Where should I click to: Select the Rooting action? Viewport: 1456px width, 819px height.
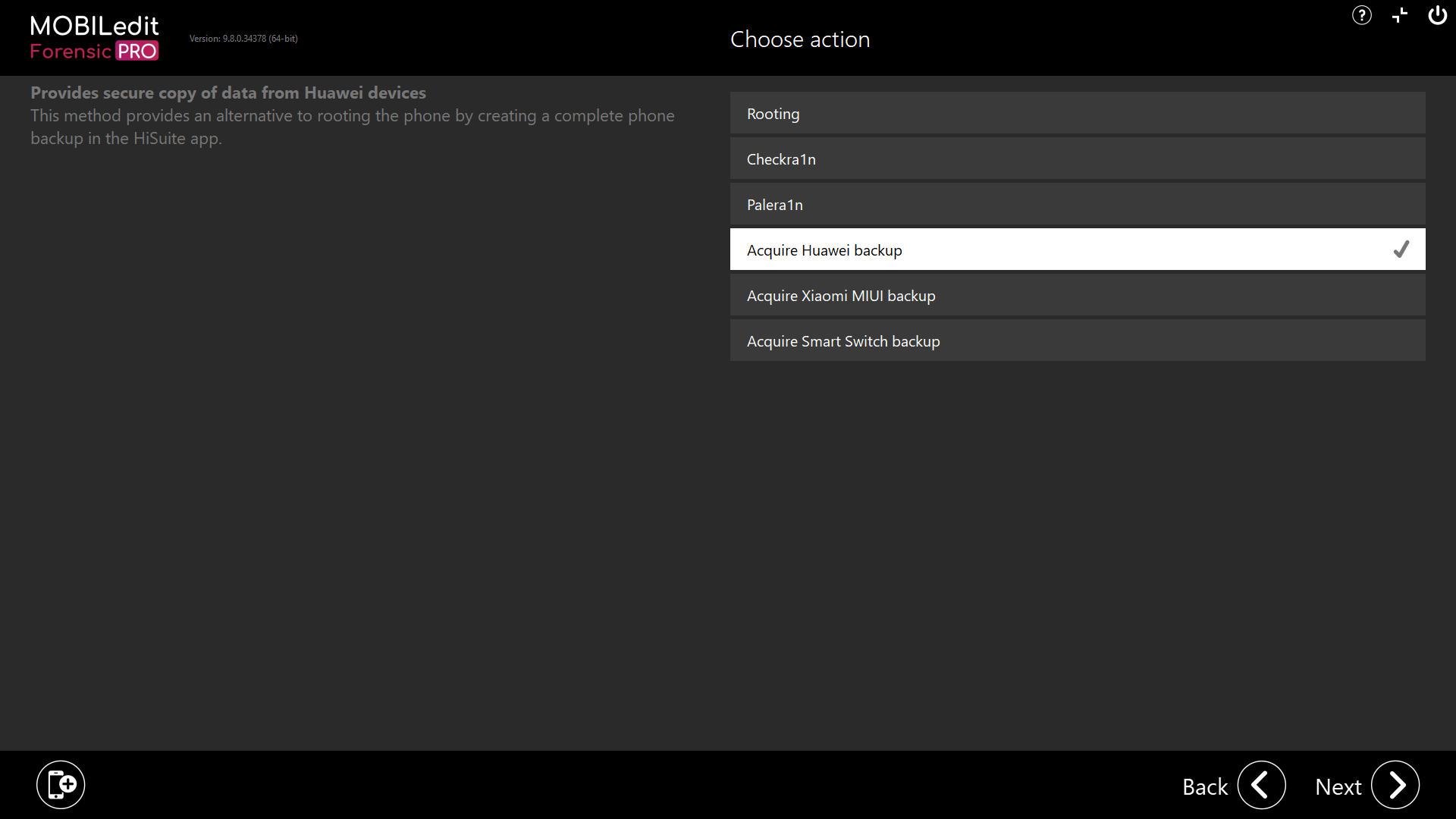1078,114
